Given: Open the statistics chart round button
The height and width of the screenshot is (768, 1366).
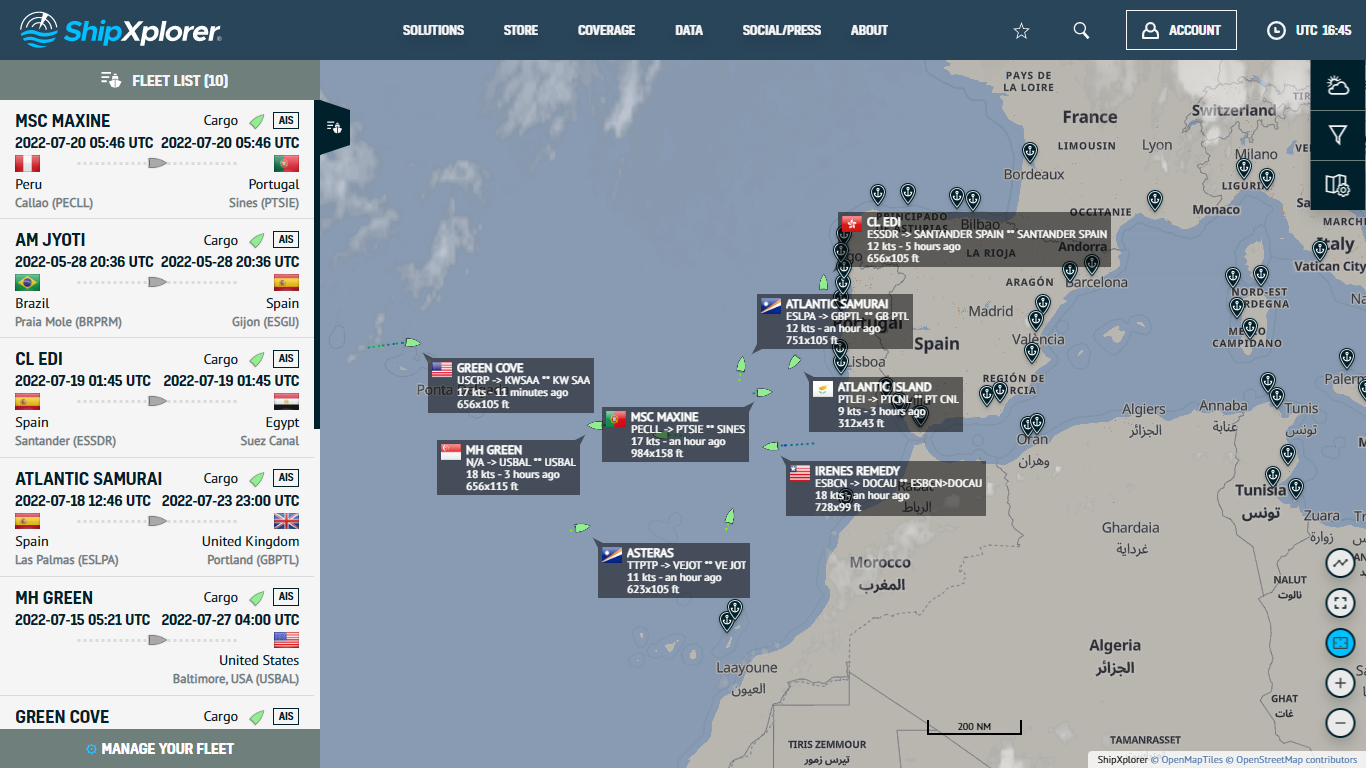Looking at the screenshot, I should pos(1340,563).
